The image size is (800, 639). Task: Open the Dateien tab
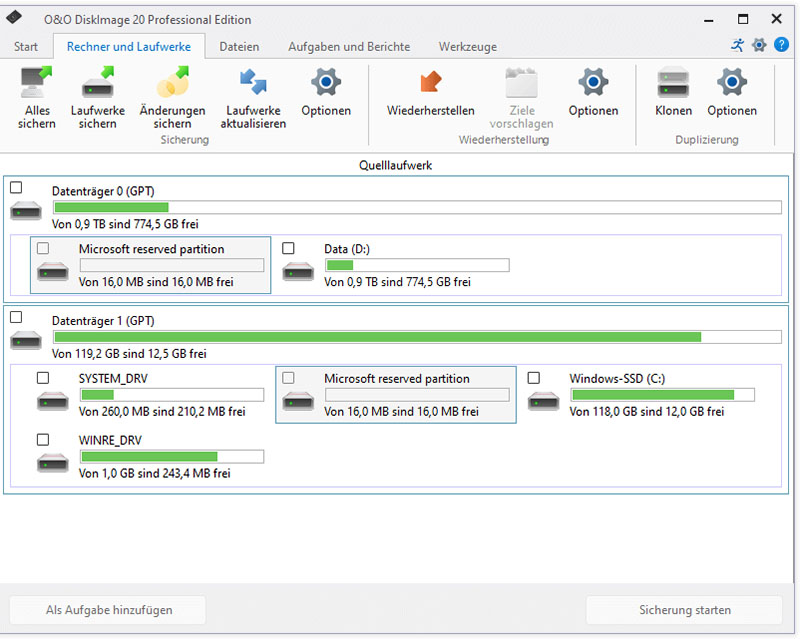click(239, 46)
